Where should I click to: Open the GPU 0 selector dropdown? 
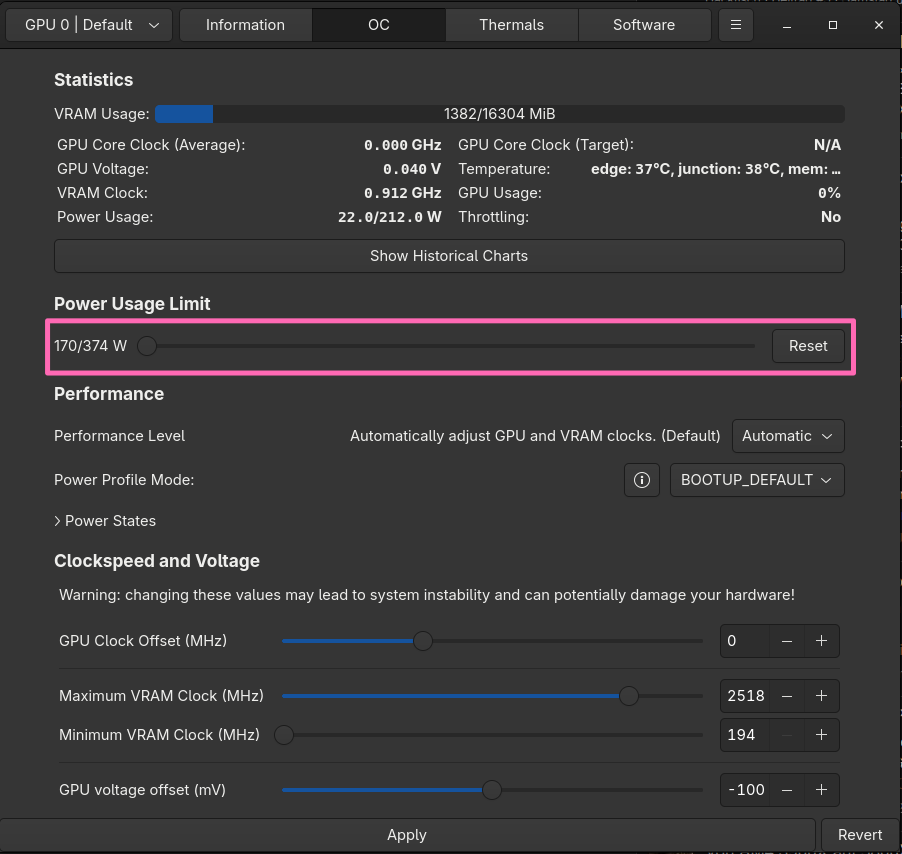[x=89, y=25]
